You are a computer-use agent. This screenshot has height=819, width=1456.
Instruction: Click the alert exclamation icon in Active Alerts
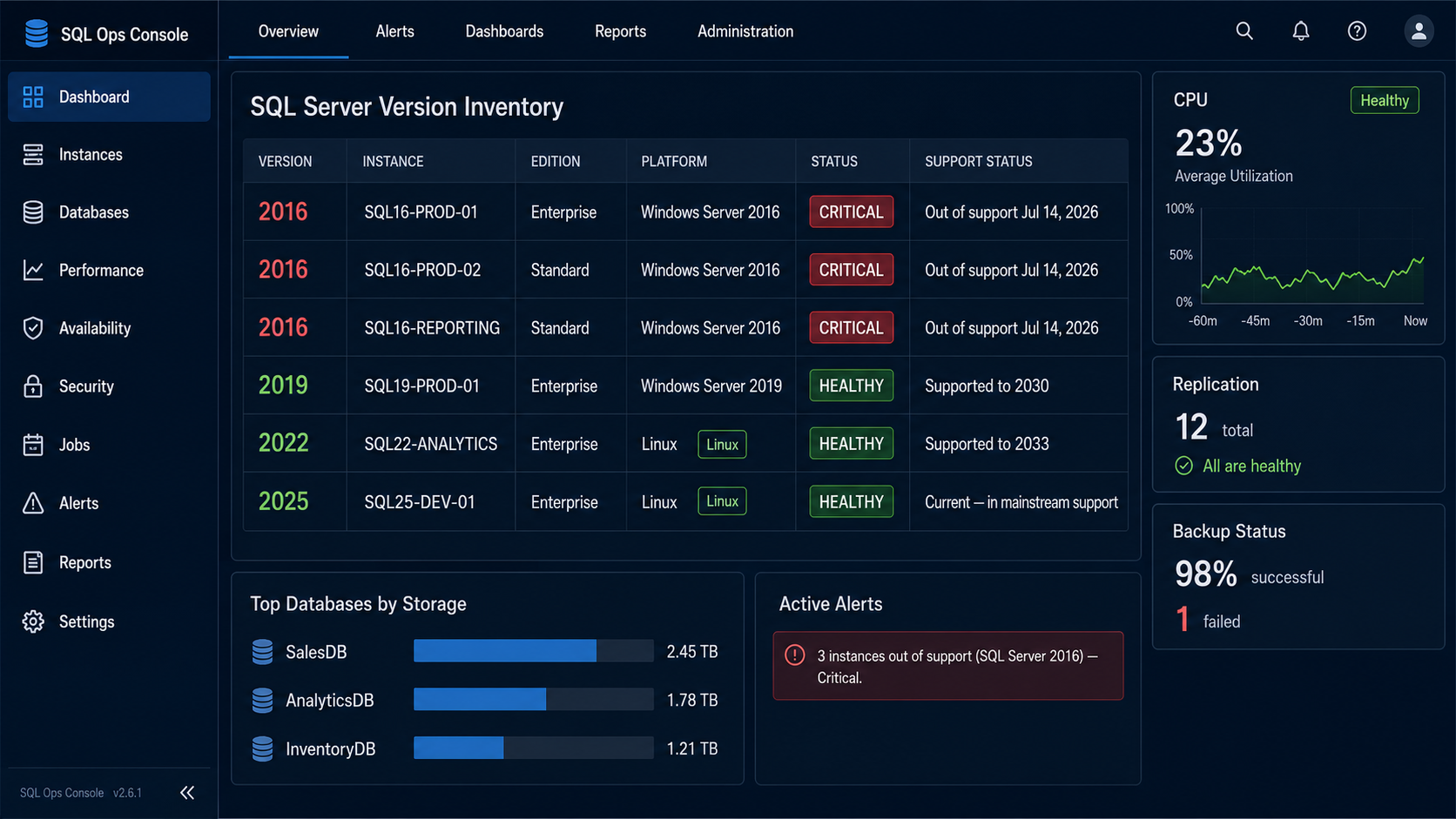[x=795, y=655]
